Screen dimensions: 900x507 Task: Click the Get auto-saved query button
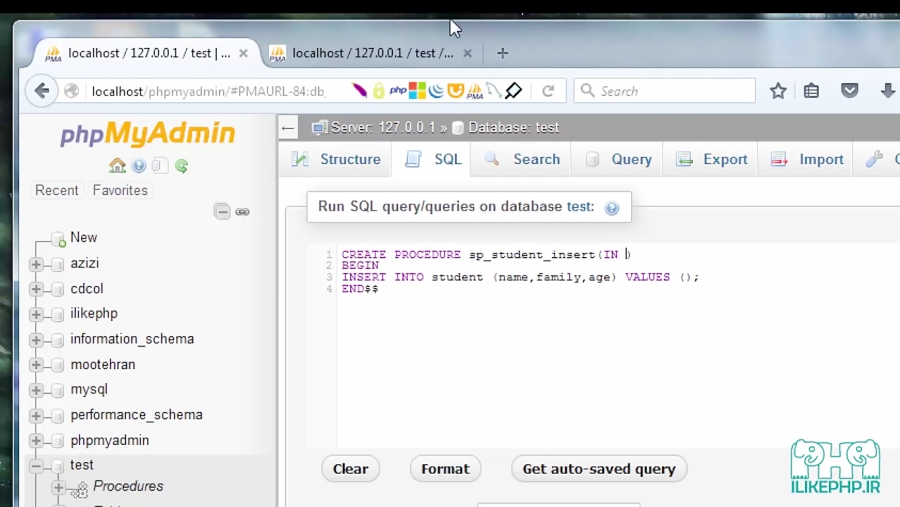599,468
